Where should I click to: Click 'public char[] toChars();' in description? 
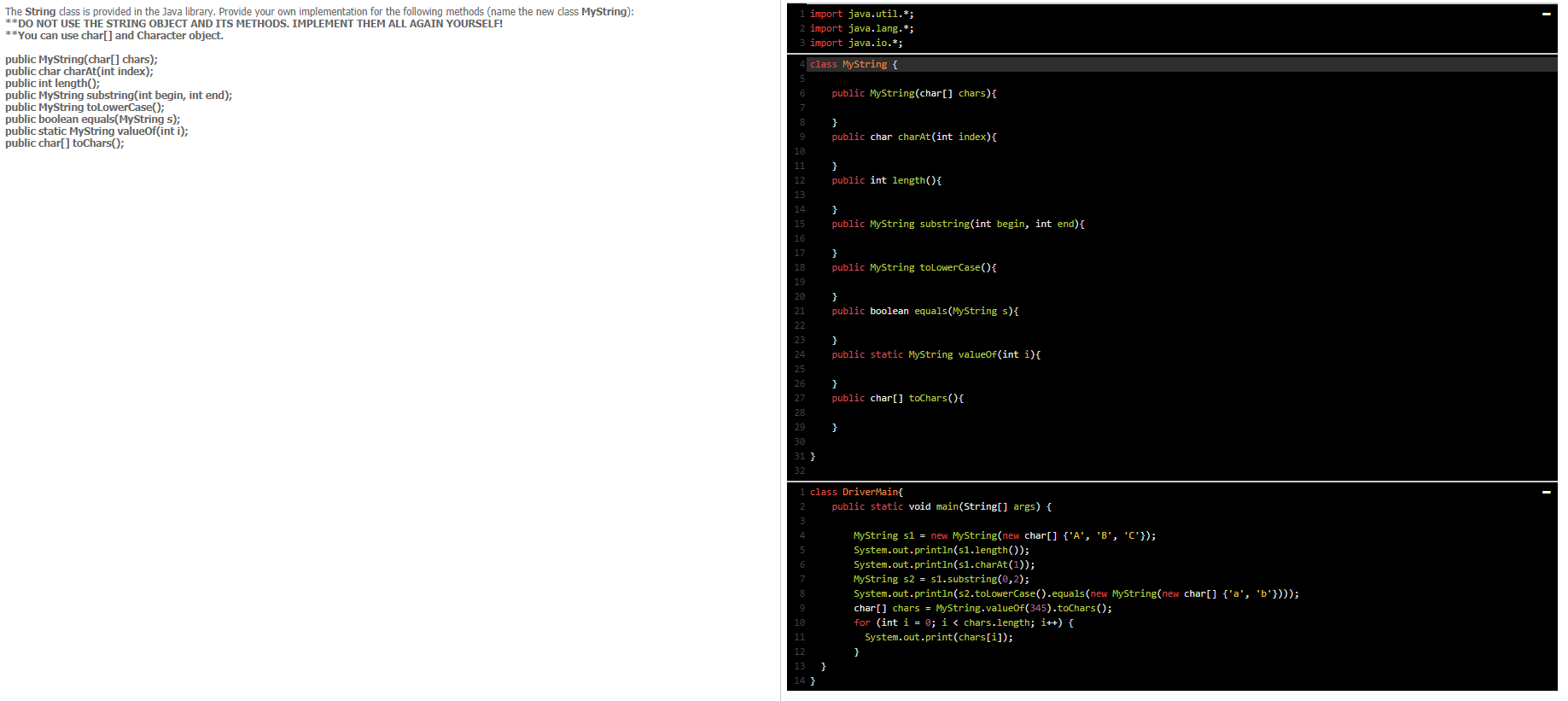(x=65, y=143)
